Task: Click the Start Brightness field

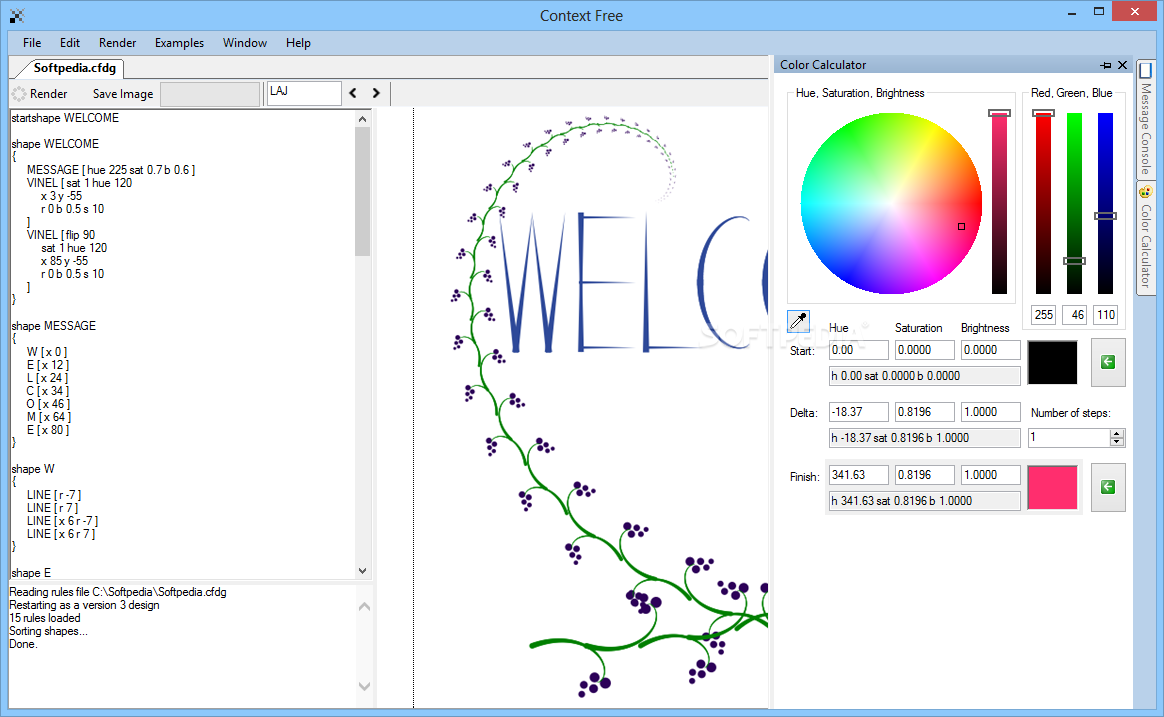Action: tap(990, 350)
